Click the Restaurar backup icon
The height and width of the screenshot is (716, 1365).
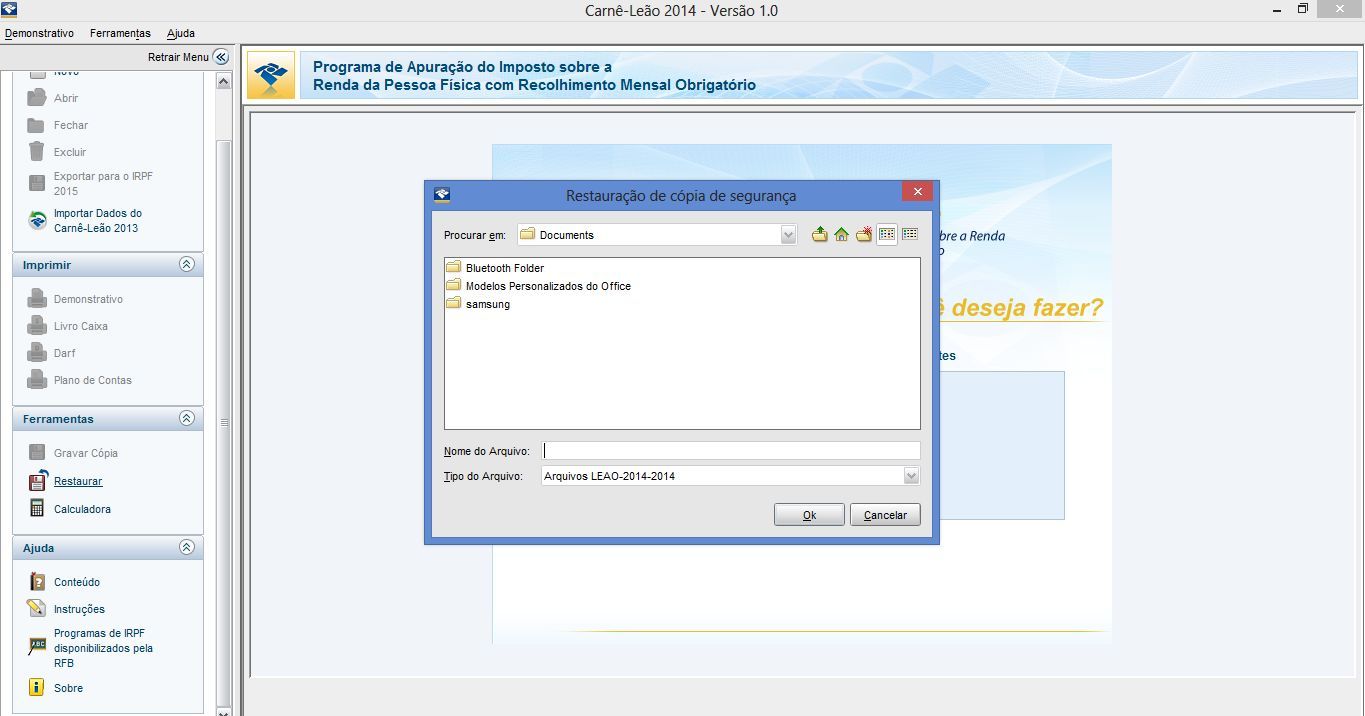point(37,481)
